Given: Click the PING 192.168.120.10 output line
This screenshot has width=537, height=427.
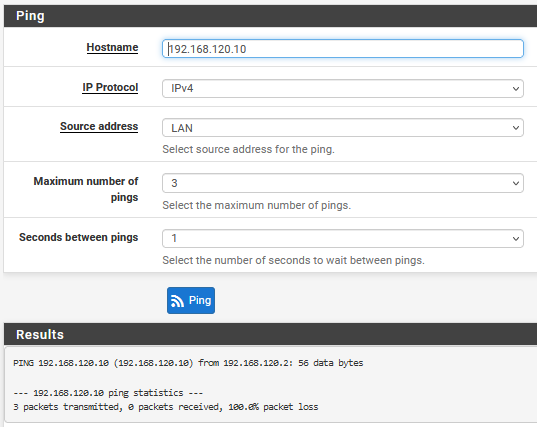Looking at the screenshot, I should click(188, 363).
